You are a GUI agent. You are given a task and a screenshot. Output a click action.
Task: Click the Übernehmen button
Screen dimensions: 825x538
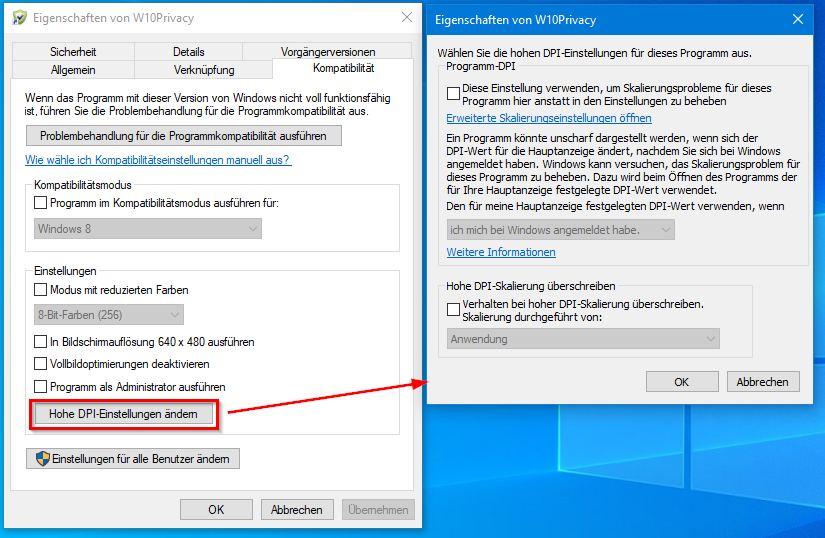click(x=378, y=510)
